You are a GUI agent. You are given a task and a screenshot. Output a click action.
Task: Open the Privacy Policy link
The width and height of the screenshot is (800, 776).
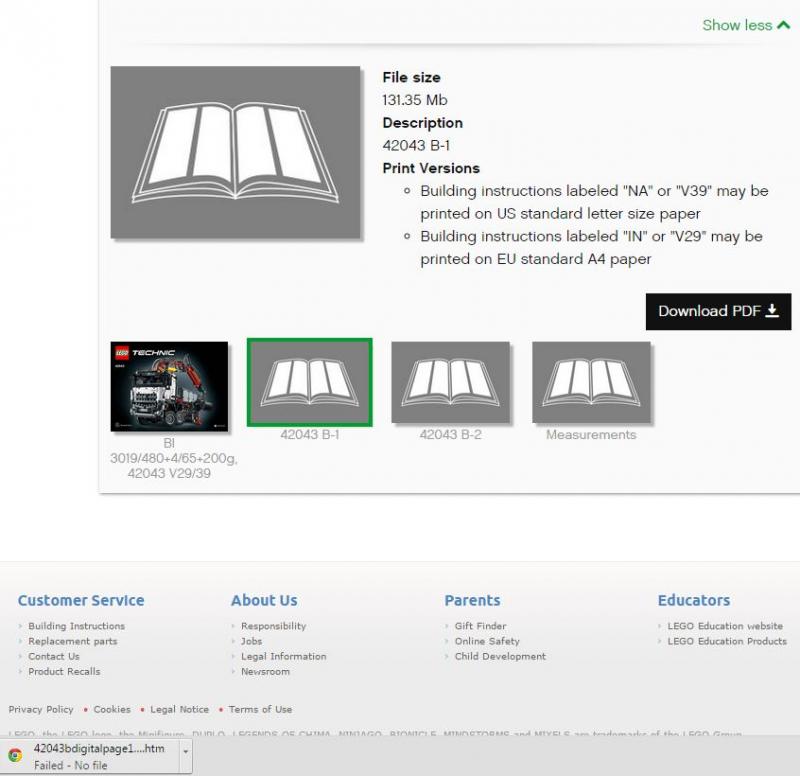coord(41,709)
